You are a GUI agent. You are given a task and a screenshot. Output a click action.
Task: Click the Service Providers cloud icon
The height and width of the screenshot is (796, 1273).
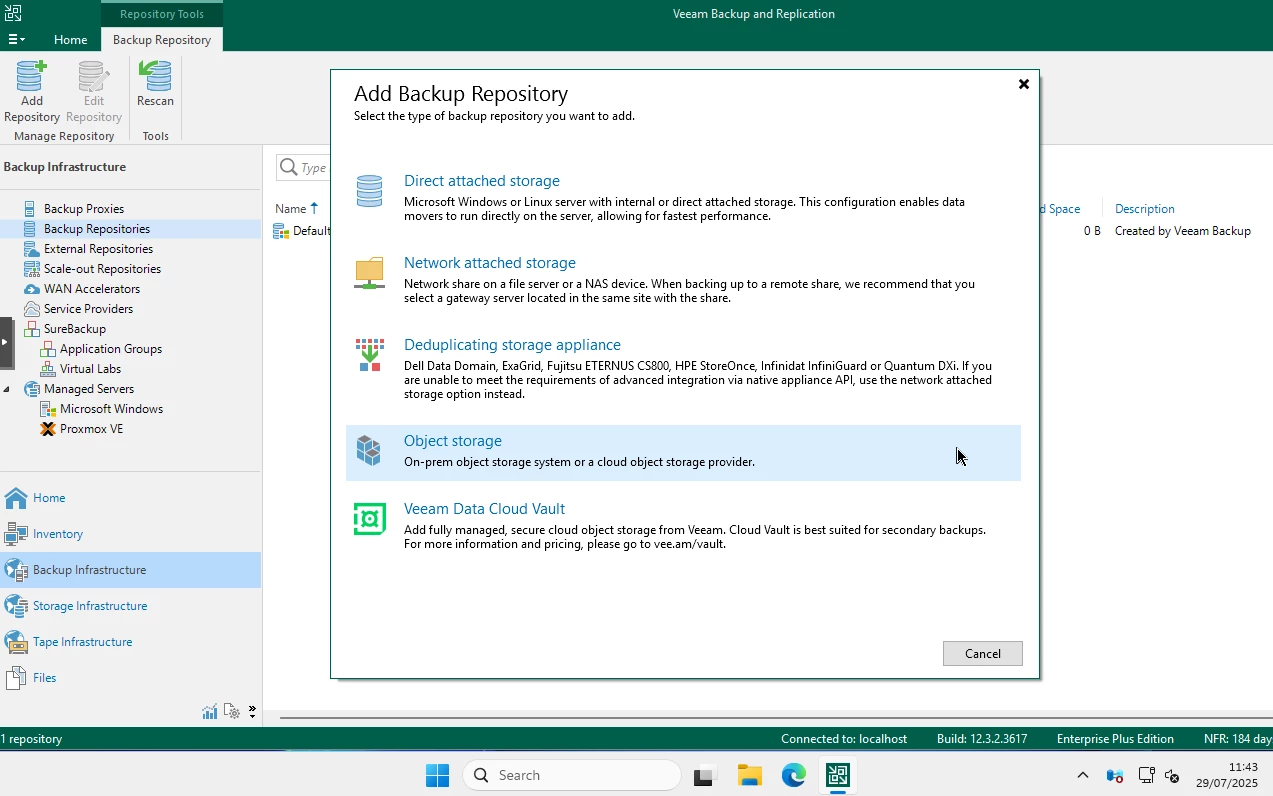(32, 309)
